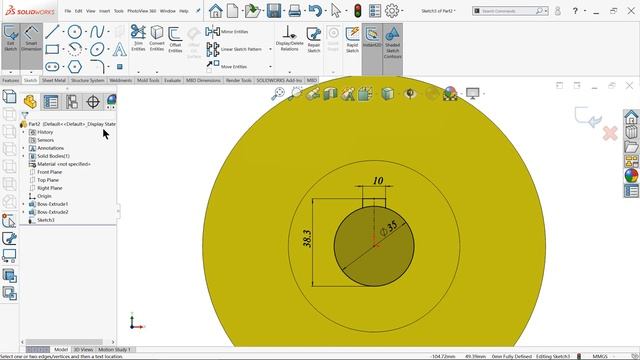The width and height of the screenshot is (640, 360).
Task: Click the Print toolbar icon
Action: click(295, 11)
